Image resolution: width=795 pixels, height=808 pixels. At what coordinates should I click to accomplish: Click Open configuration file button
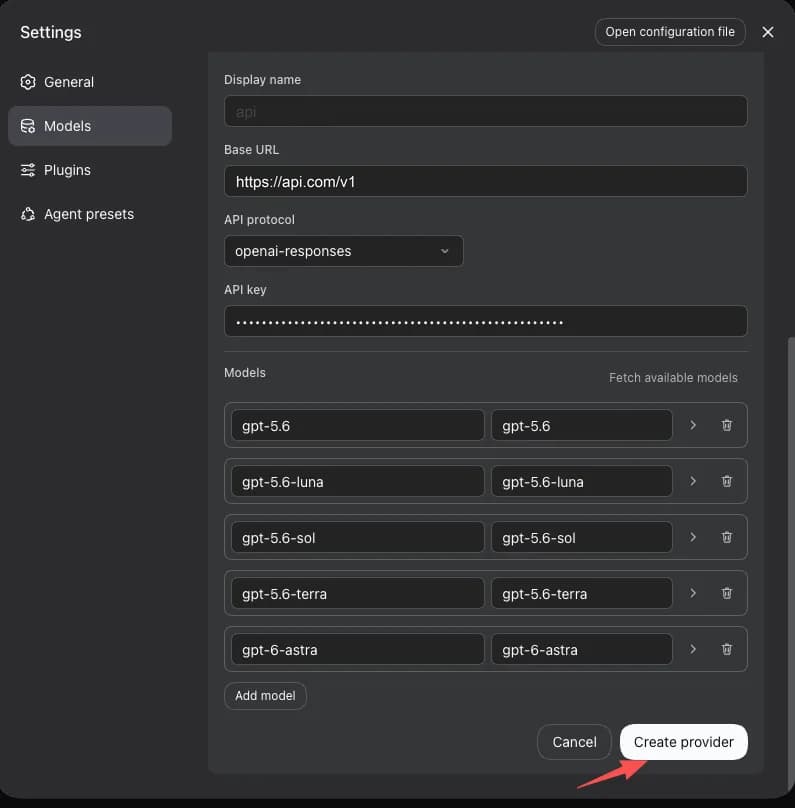pyautogui.click(x=670, y=32)
